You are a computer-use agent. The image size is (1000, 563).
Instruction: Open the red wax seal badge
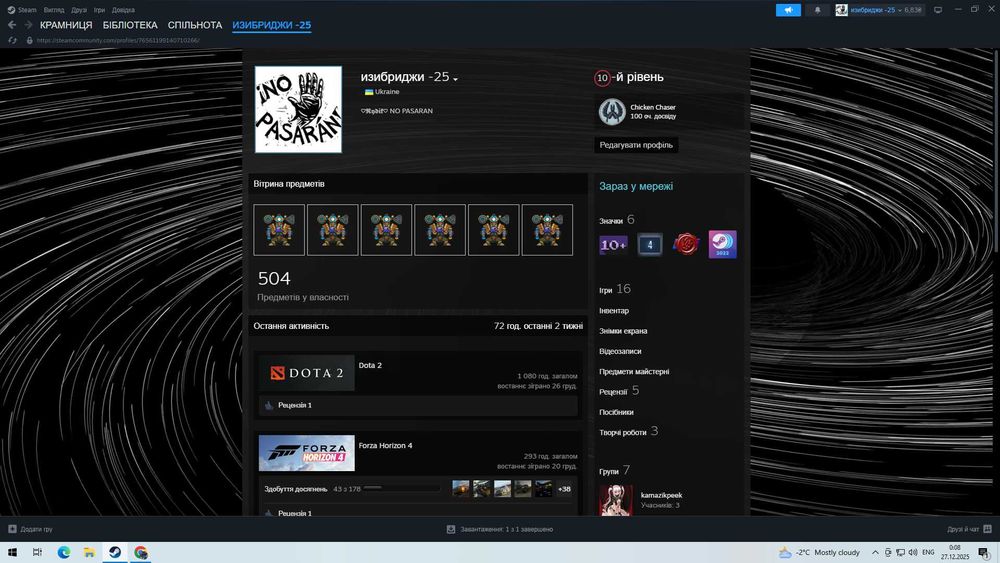point(686,244)
